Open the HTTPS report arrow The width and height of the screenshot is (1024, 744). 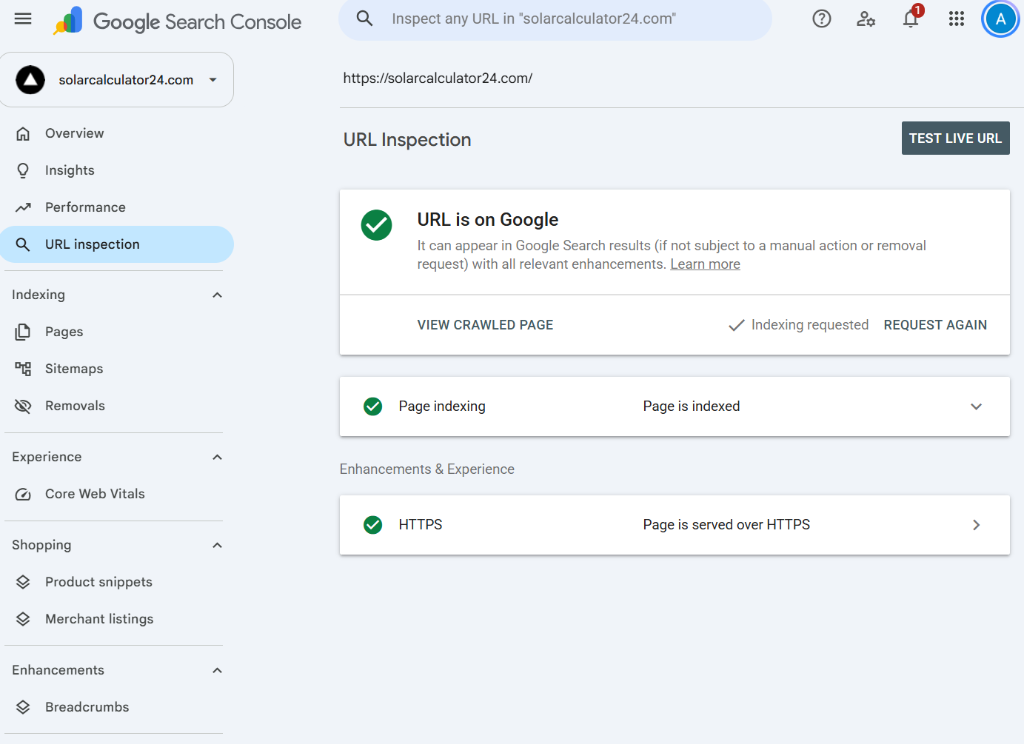976,525
